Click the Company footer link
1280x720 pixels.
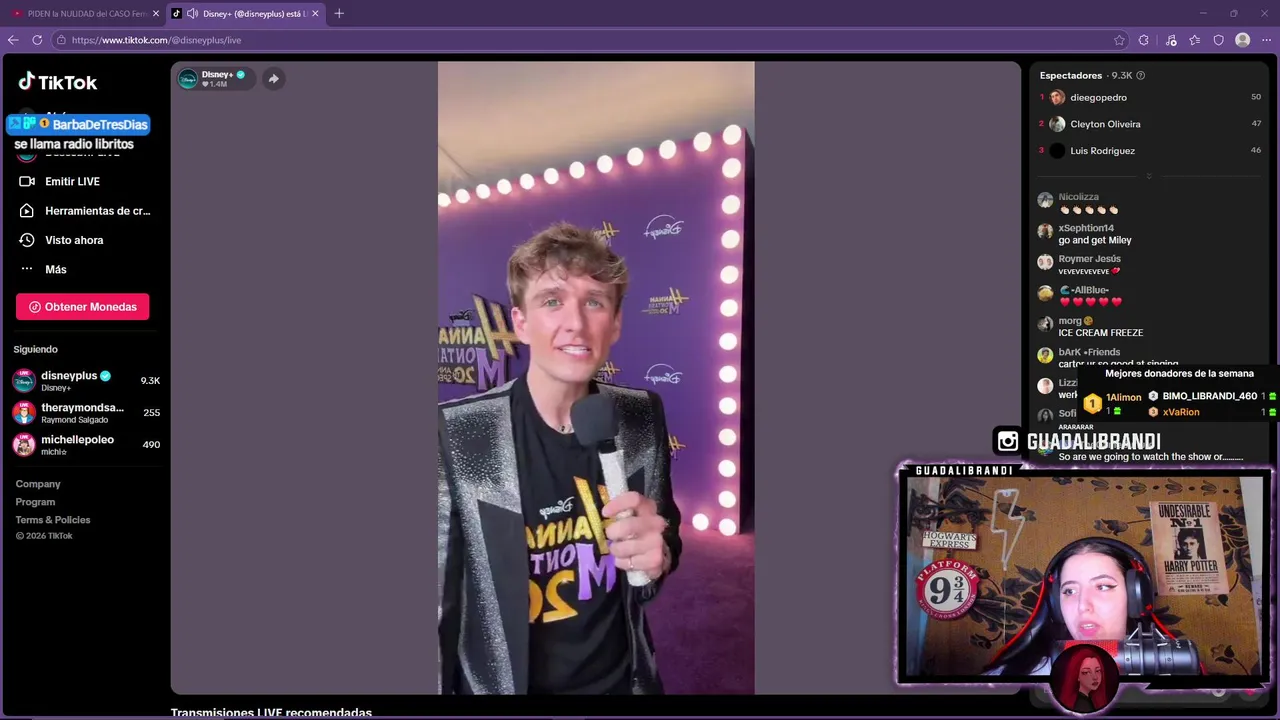(38, 484)
